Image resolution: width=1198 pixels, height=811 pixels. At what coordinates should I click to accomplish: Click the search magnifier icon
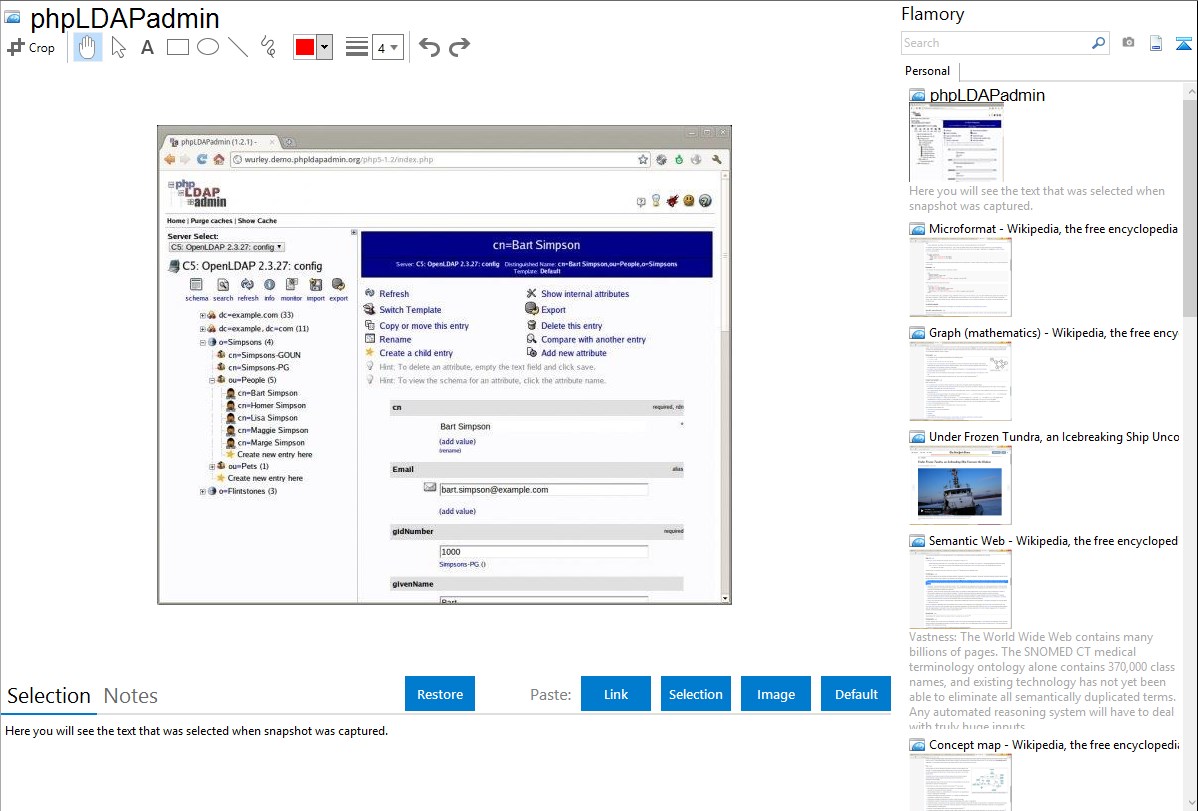[1099, 43]
